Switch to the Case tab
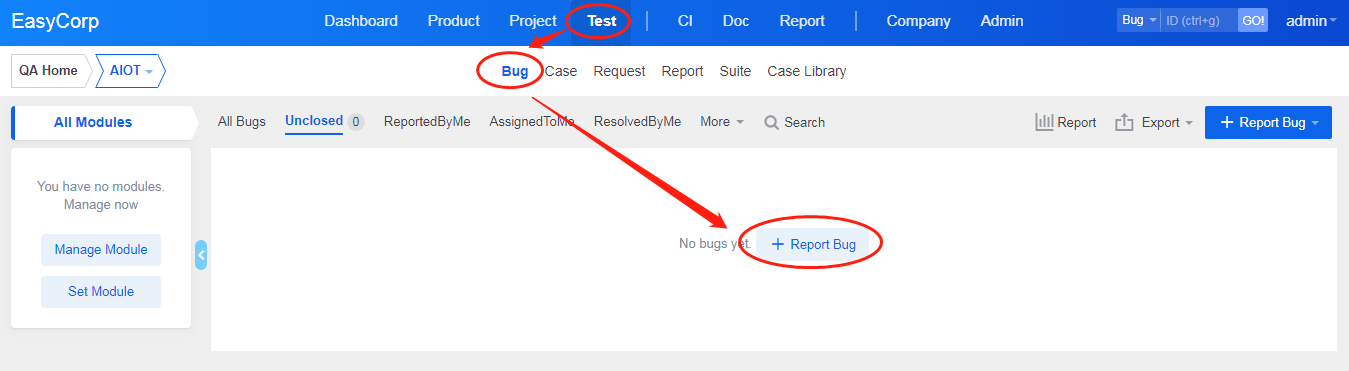 (x=561, y=72)
